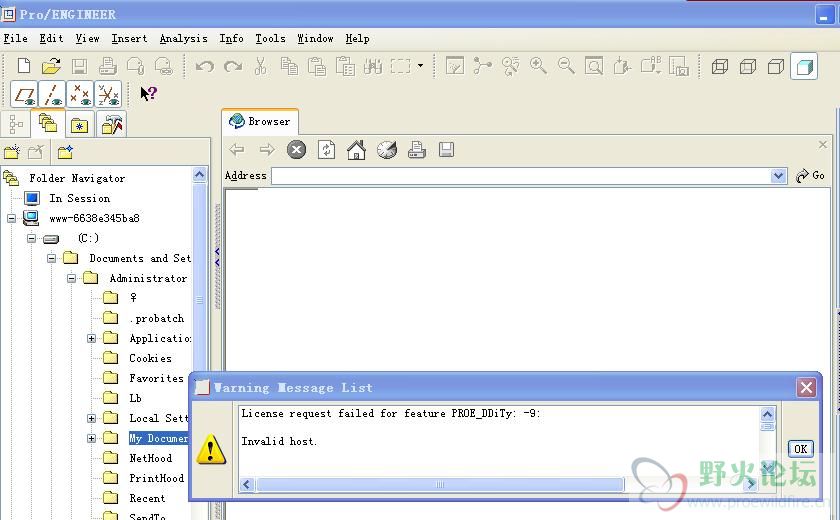840x520 pixels.
Task: Open the Insert menu
Action: (129, 39)
